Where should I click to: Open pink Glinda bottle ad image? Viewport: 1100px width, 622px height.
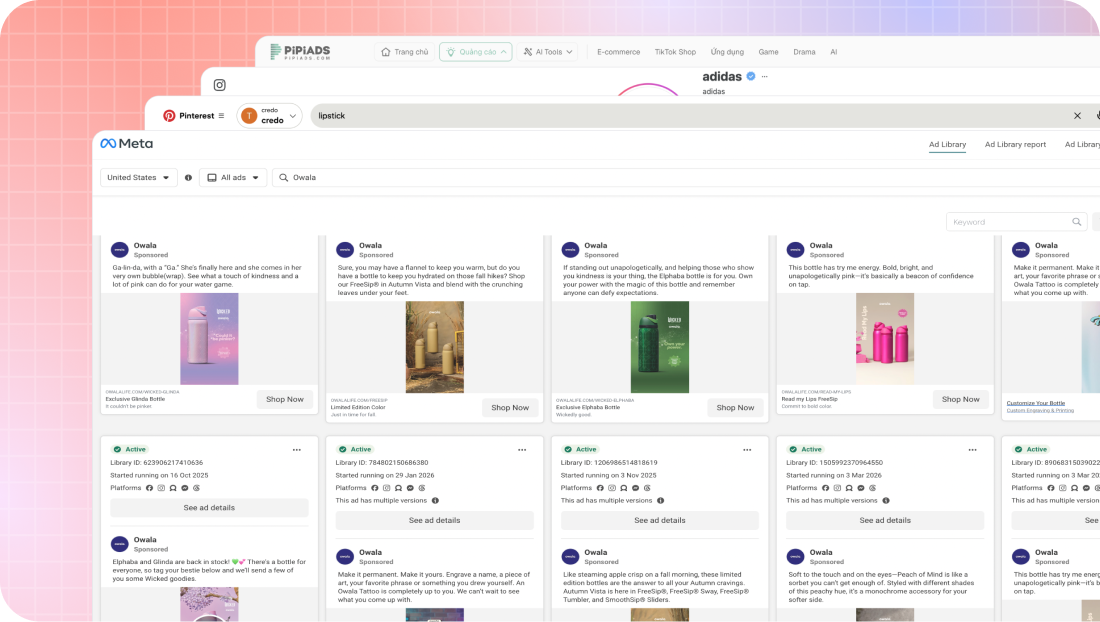[x=209, y=339]
